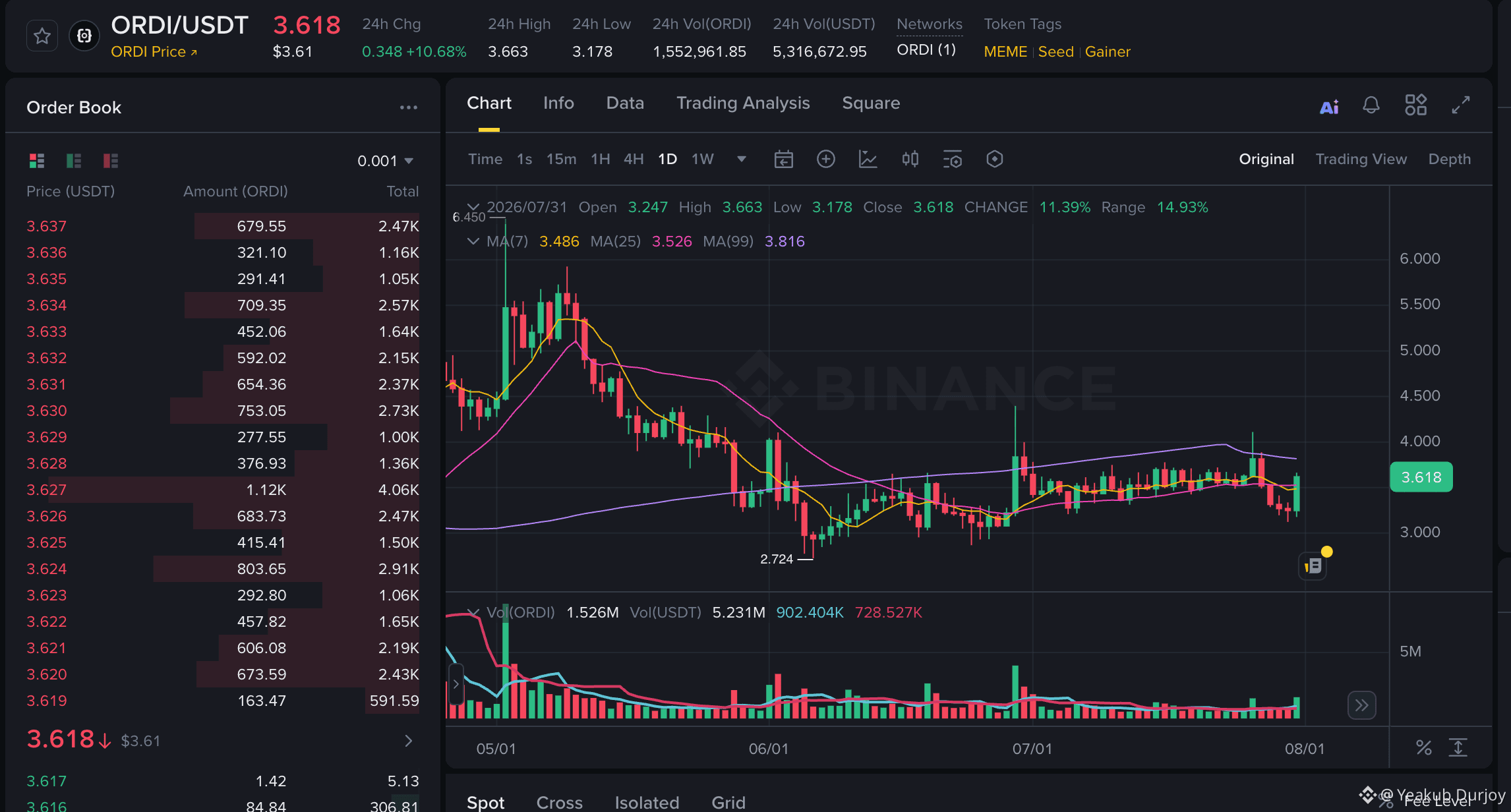Viewport: 1511px width, 812px height.
Task: Switch the chart to Trading View mode
Action: pos(1361,159)
